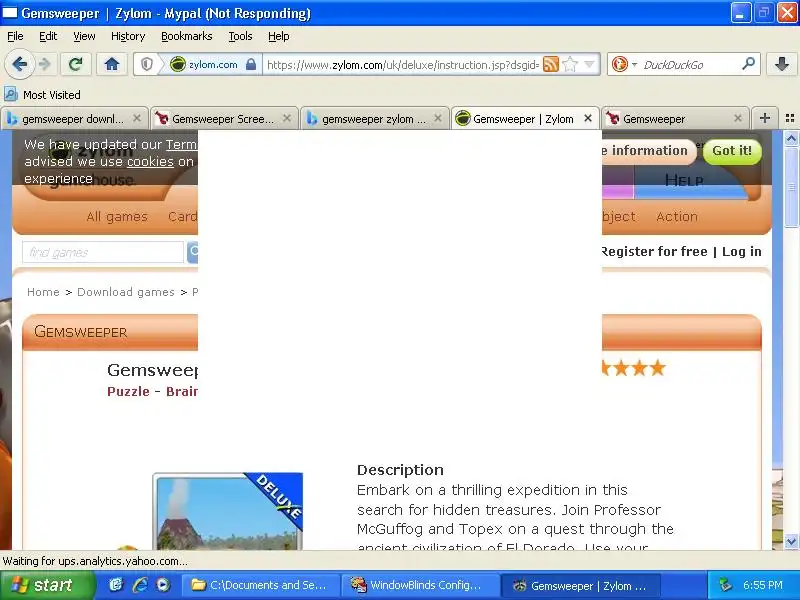Click the 'Log in' link
800x600 pixels.
click(x=741, y=252)
